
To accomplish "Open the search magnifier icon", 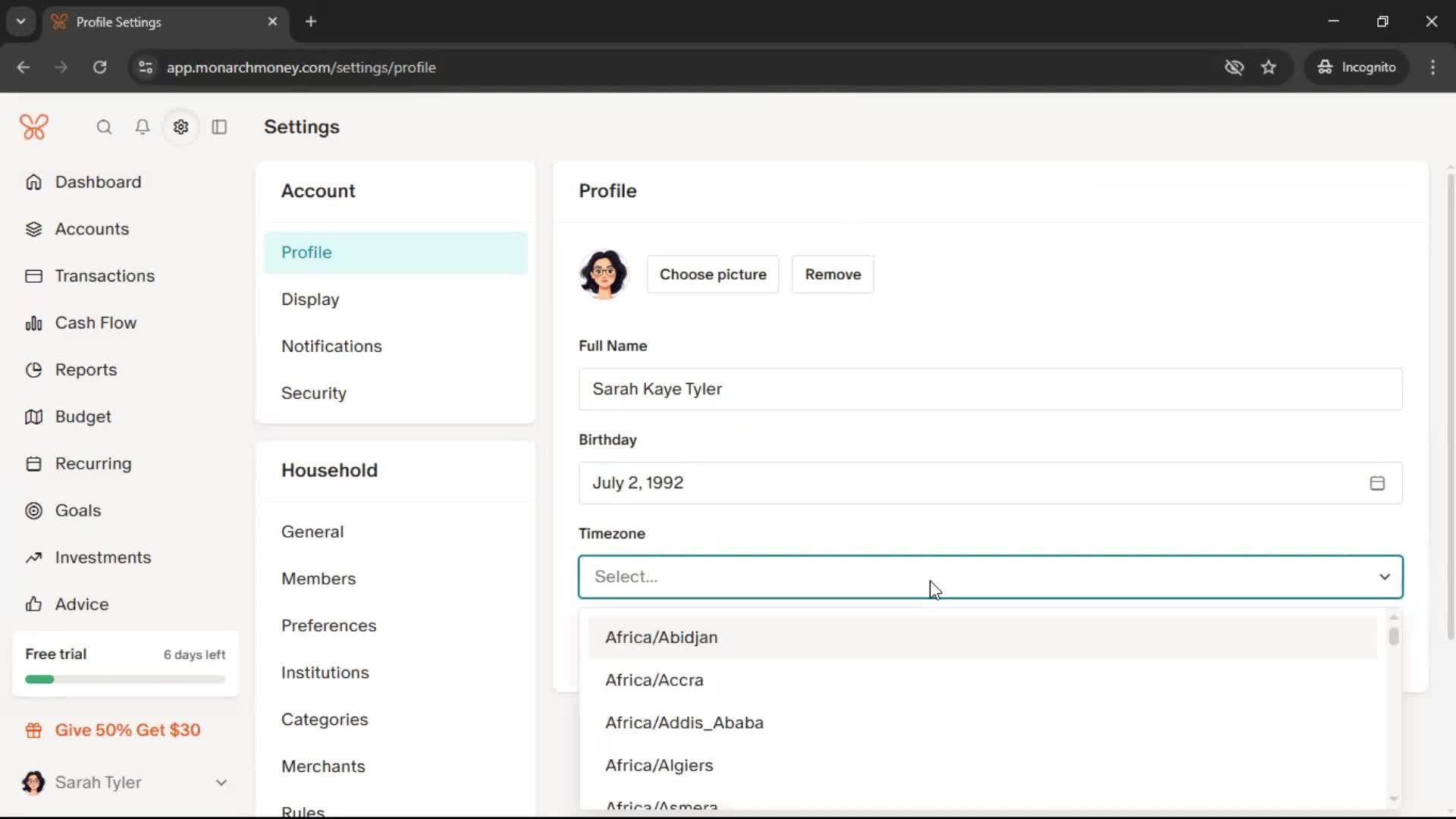I will click(104, 127).
